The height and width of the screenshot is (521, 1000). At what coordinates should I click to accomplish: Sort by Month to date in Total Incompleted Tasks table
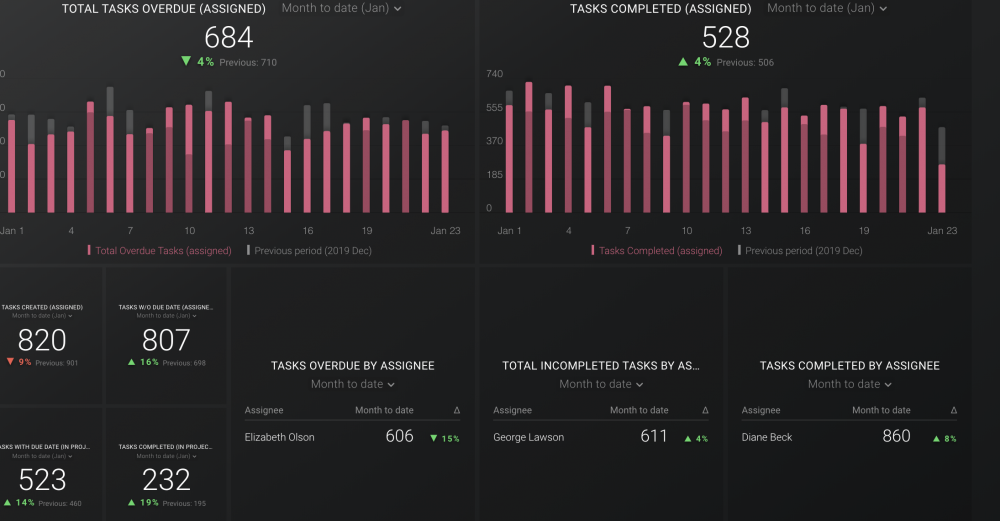point(639,410)
